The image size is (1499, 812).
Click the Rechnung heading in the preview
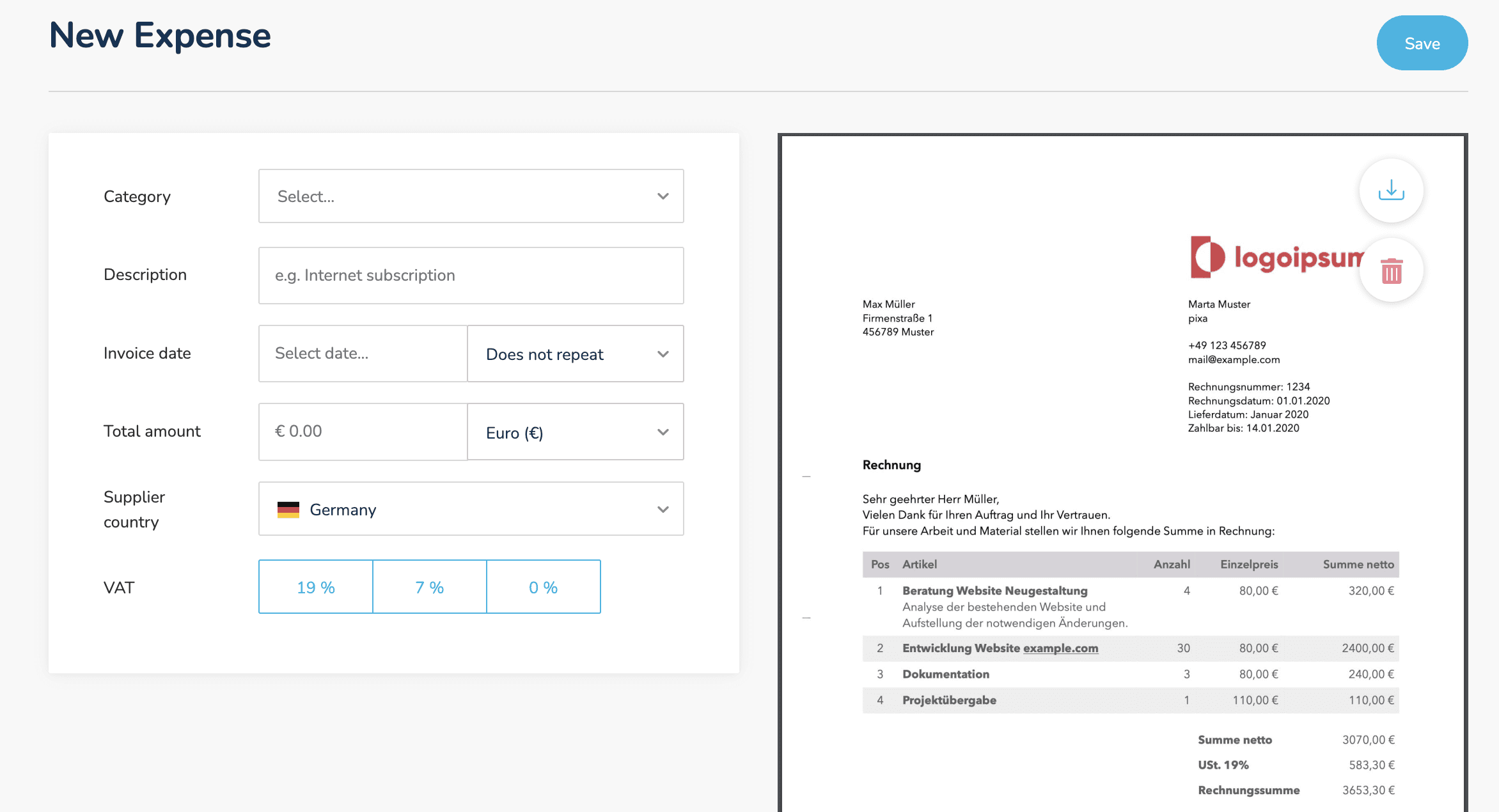891,465
